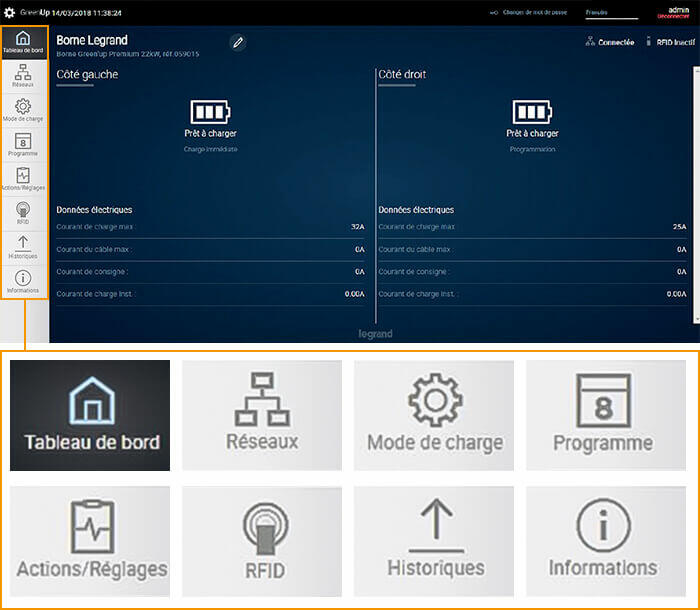Click the pencil edit icon beside Borne Legrand
The image size is (700, 610).
coord(238,42)
